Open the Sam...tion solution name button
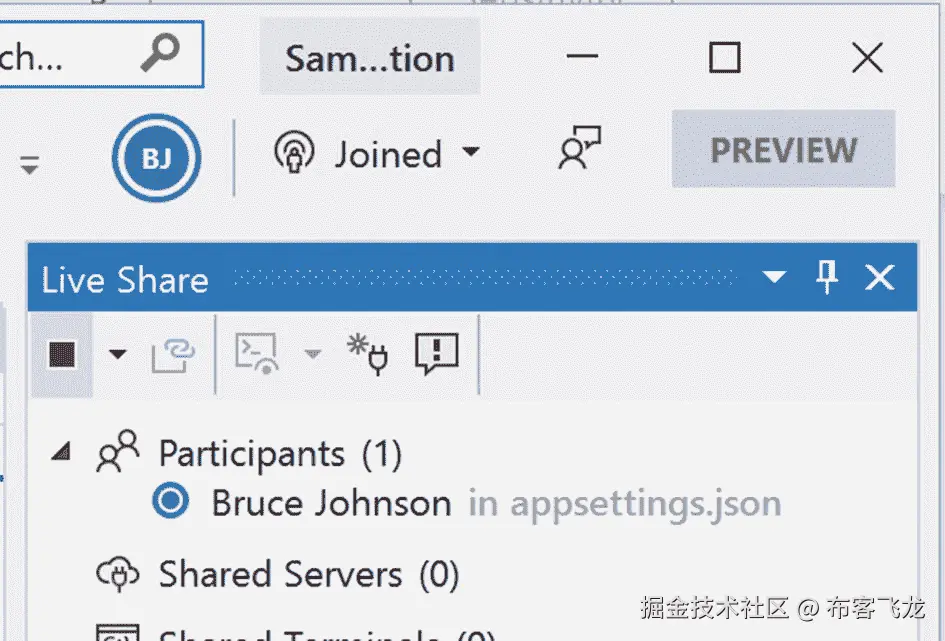This screenshot has width=945, height=641. pos(370,57)
